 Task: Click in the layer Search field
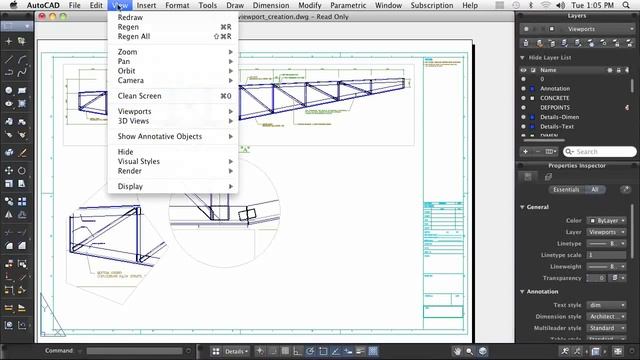click(600, 151)
